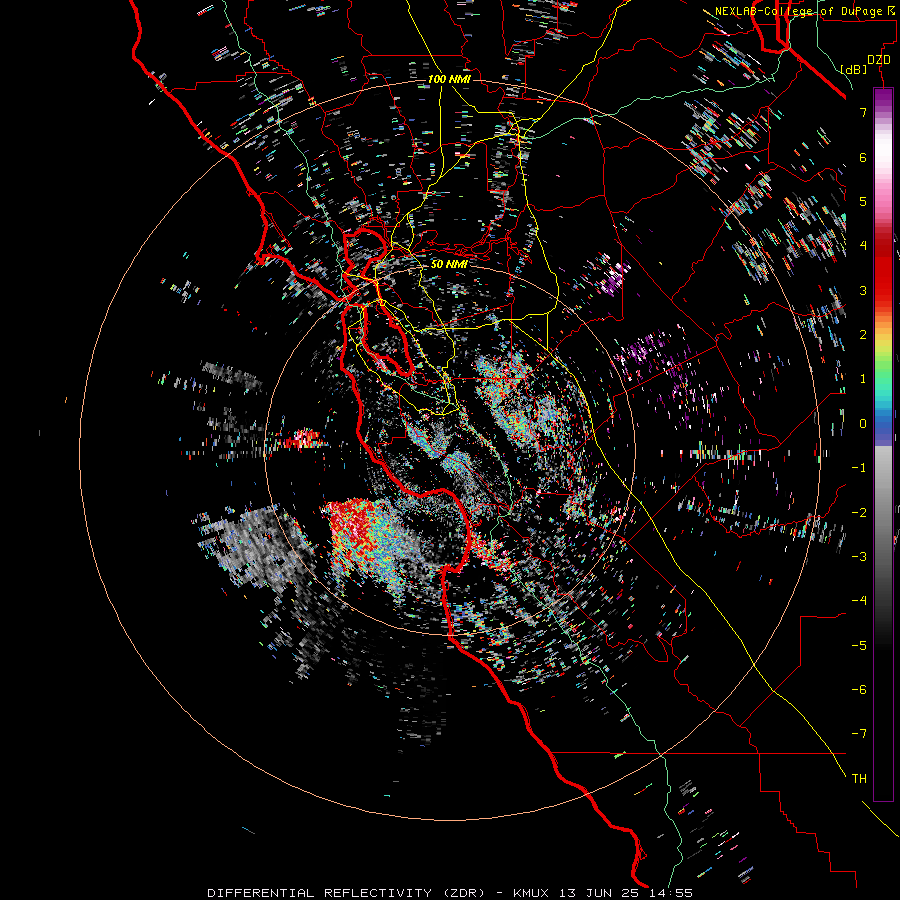Viewport: 900px width, 900px height.
Task: Click the DIFFERENTIAL REFLECTIVITY (ZDR) caption
Action: point(346,893)
